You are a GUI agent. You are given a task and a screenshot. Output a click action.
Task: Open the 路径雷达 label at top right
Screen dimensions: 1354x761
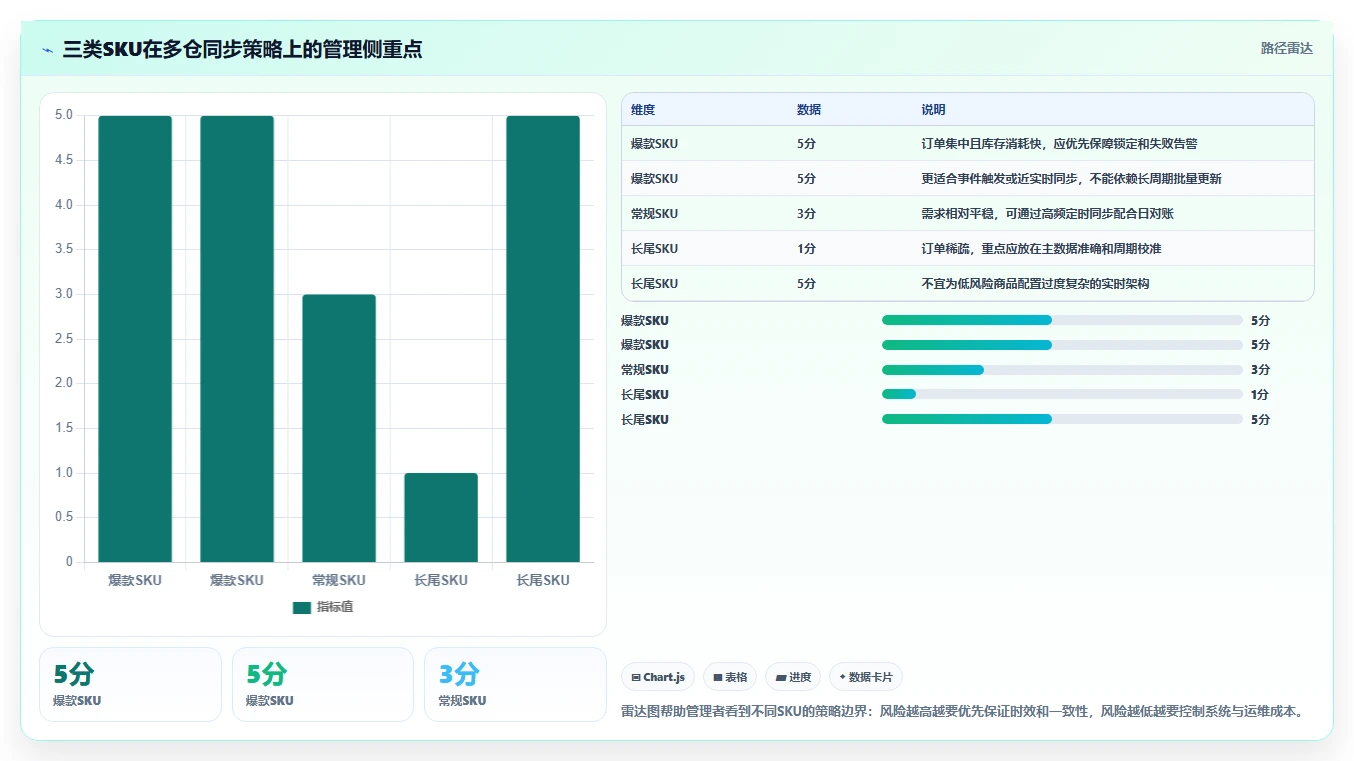click(1286, 48)
